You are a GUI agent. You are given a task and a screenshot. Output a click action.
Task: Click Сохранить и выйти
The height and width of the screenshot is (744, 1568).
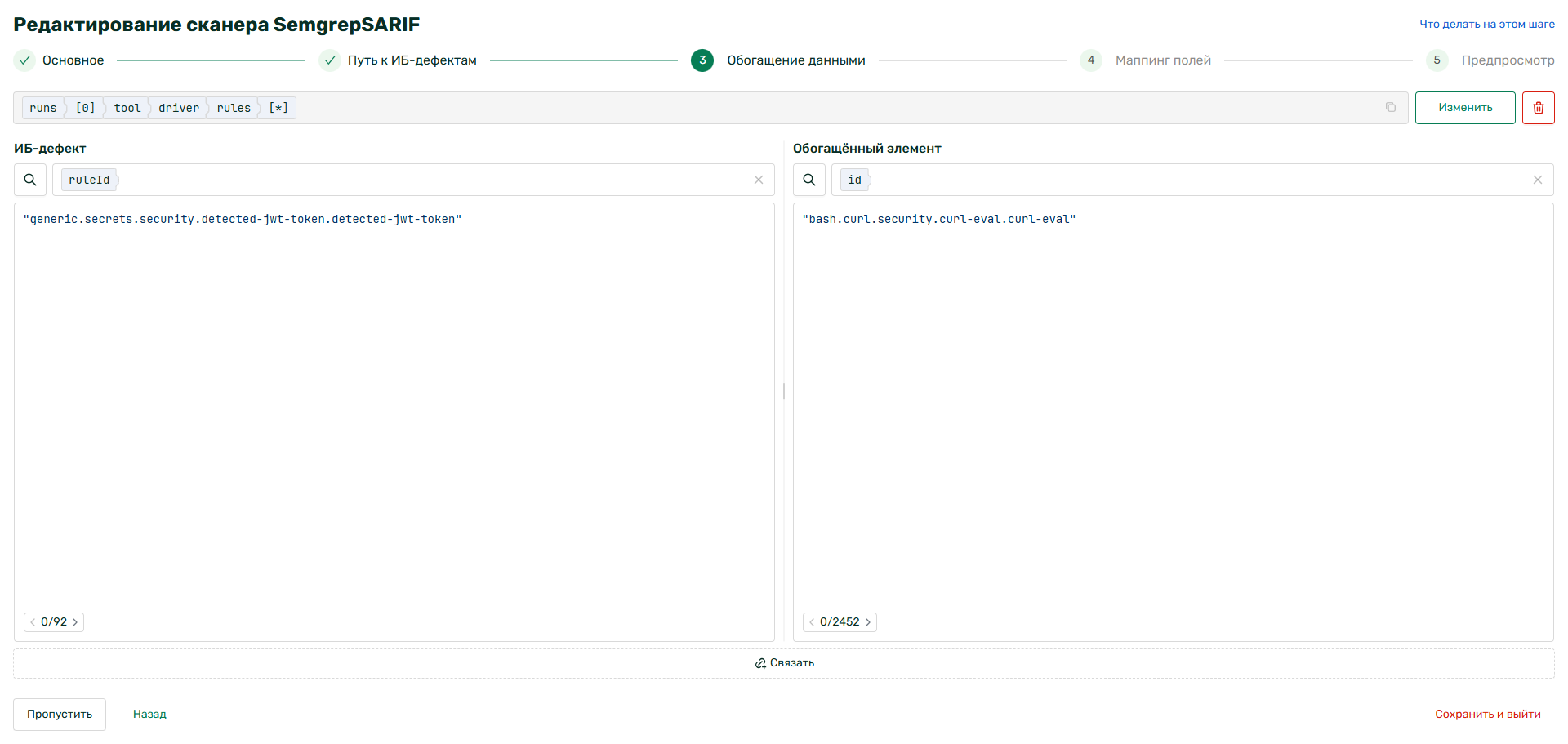[x=1488, y=715]
